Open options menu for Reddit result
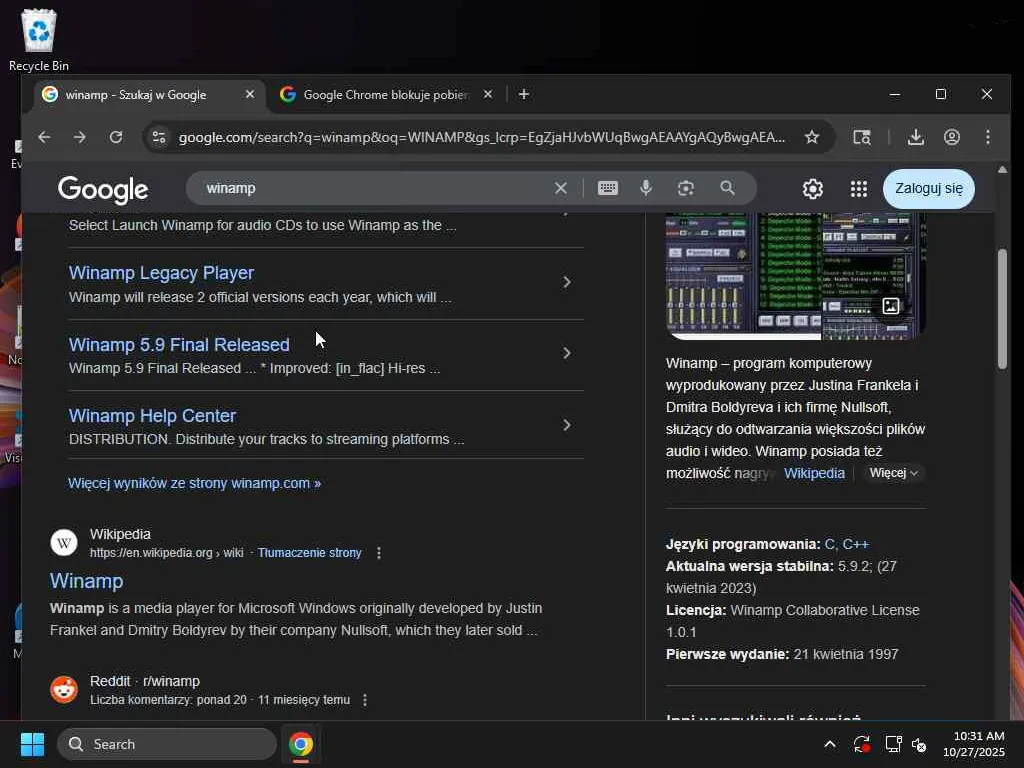The height and width of the screenshot is (768, 1024). (364, 700)
